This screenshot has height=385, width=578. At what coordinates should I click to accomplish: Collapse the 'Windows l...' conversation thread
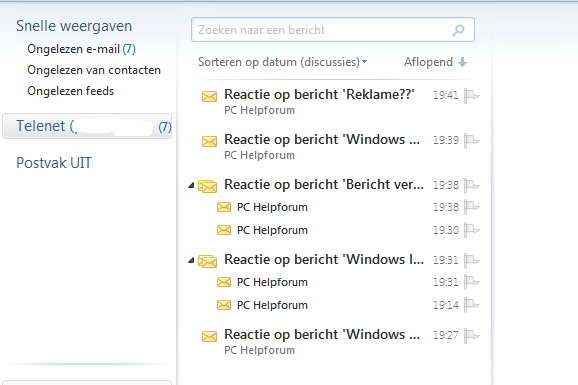tap(191, 261)
